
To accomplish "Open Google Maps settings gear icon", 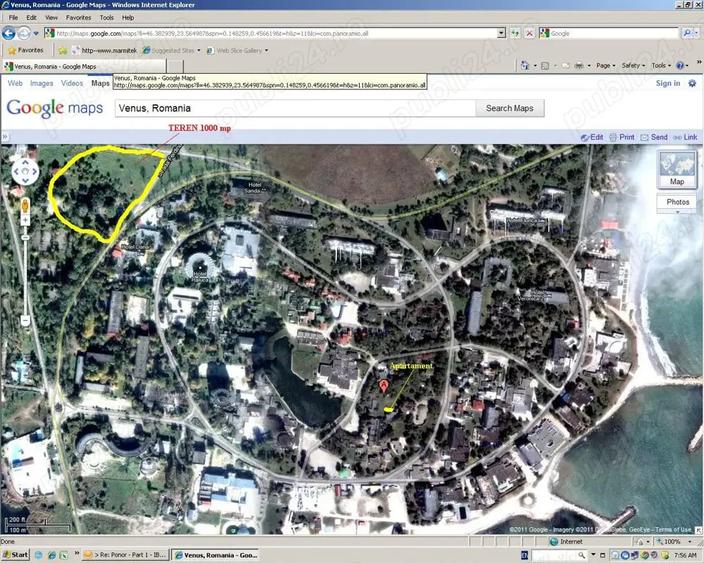I will 692,84.
